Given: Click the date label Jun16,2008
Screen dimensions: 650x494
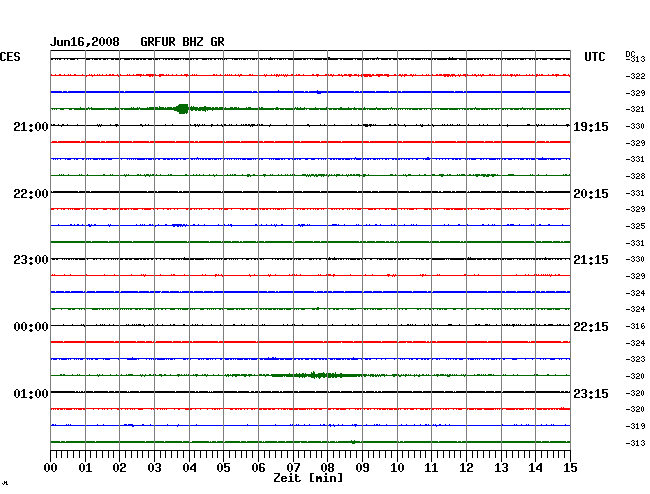Looking at the screenshot, I should [85, 42].
